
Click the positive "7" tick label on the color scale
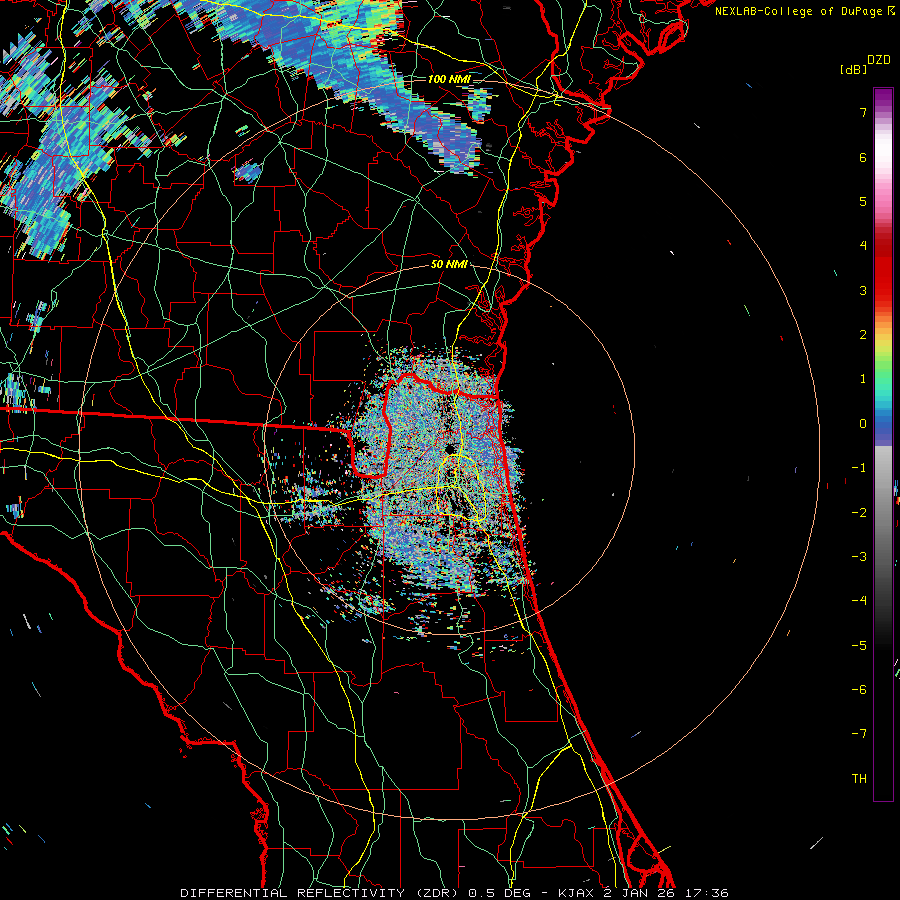point(863,113)
